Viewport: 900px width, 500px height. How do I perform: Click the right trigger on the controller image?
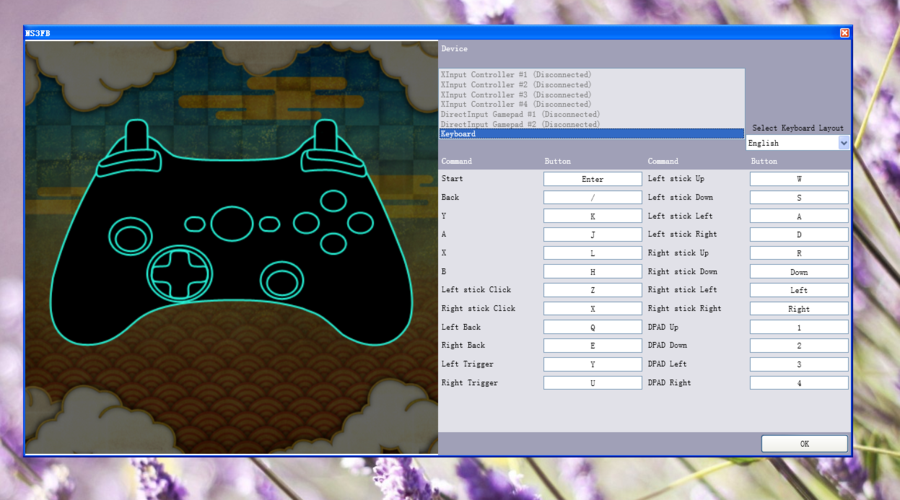(324, 140)
